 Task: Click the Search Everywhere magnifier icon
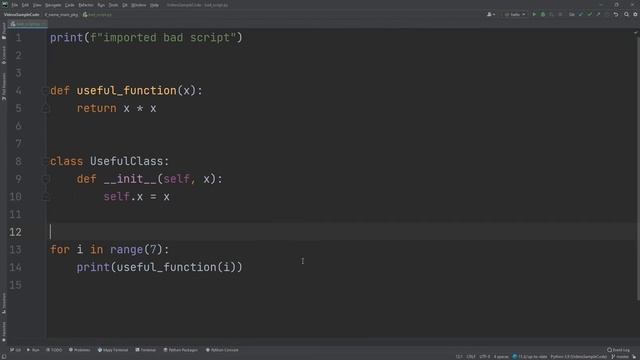point(626,15)
